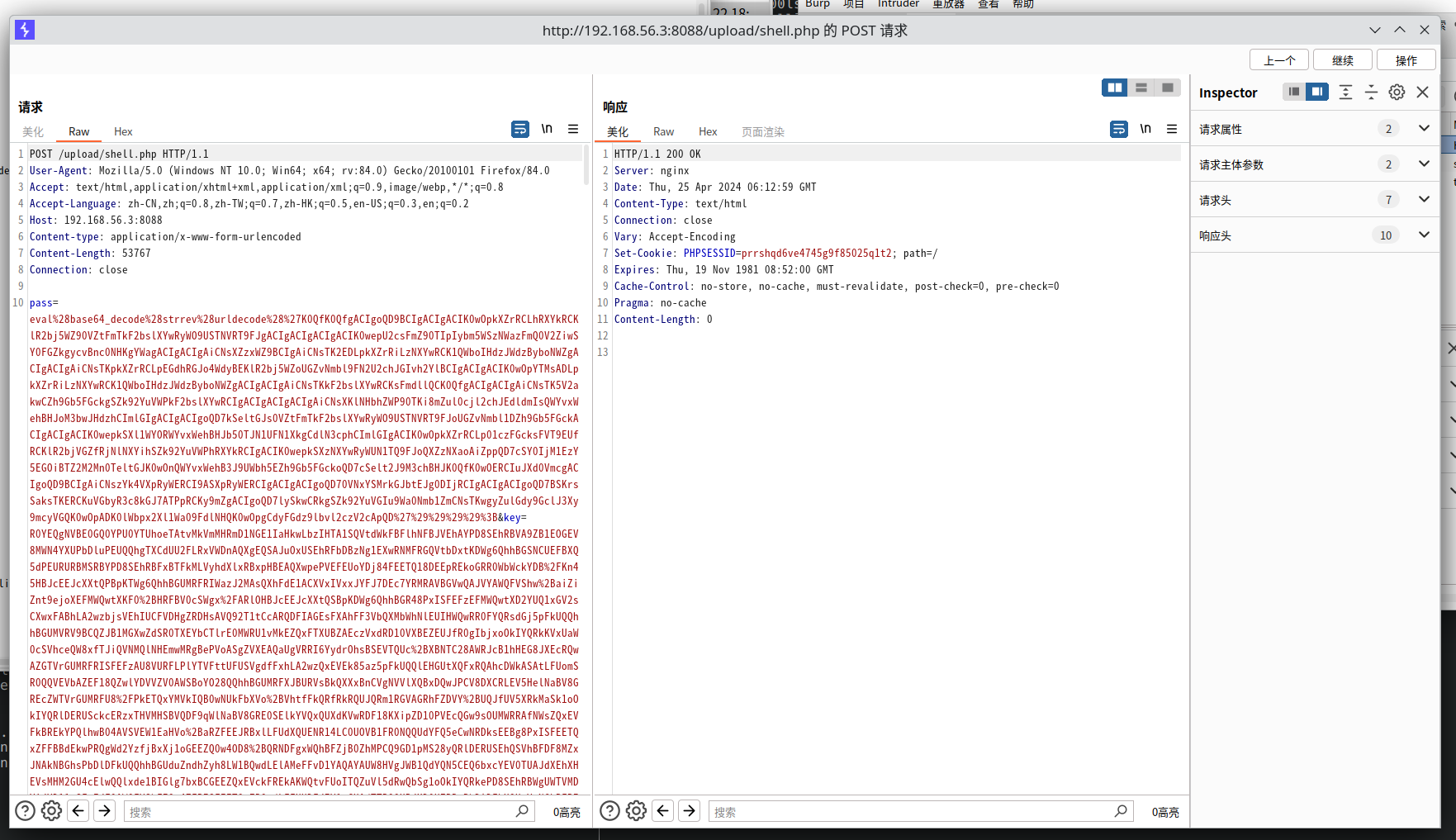The height and width of the screenshot is (840, 1456).
Task: Open the dropdown chevron in window title bar
Action: coord(1375,30)
